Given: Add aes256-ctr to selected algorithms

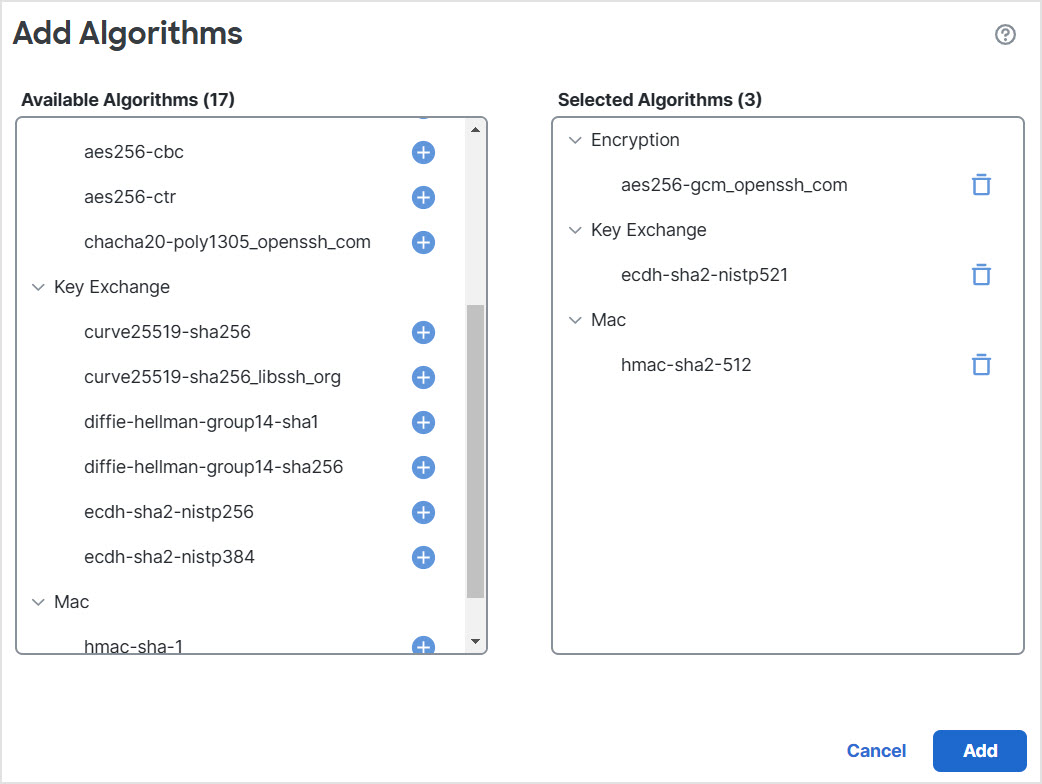Looking at the screenshot, I should pos(422,197).
